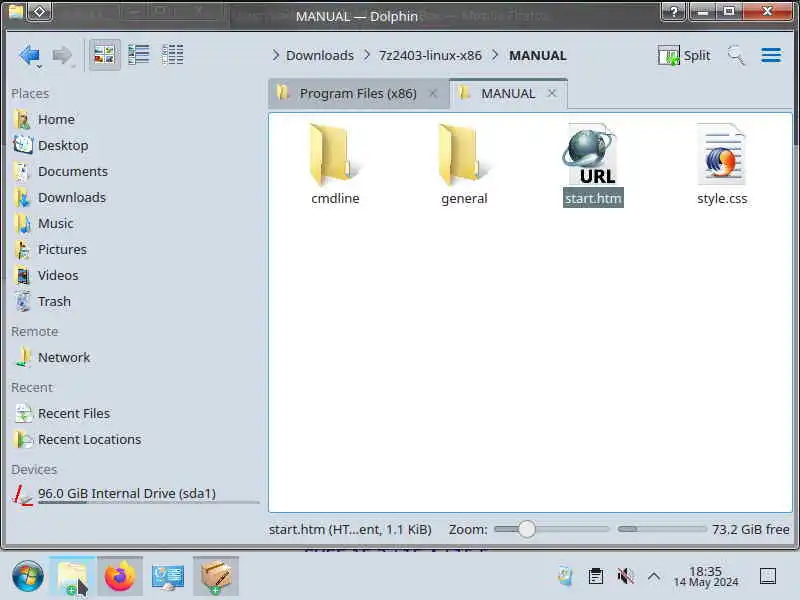Click the help question mark button
This screenshot has width=800, height=600.
673,12
